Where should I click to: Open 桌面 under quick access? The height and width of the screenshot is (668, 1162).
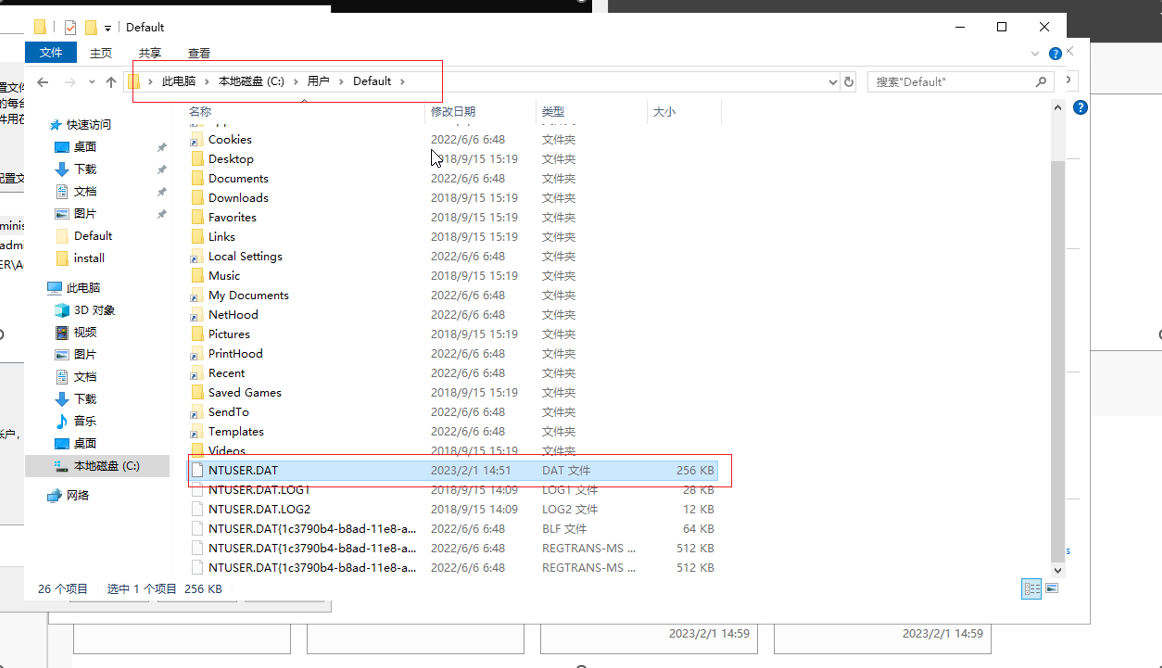pyautogui.click(x=84, y=147)
